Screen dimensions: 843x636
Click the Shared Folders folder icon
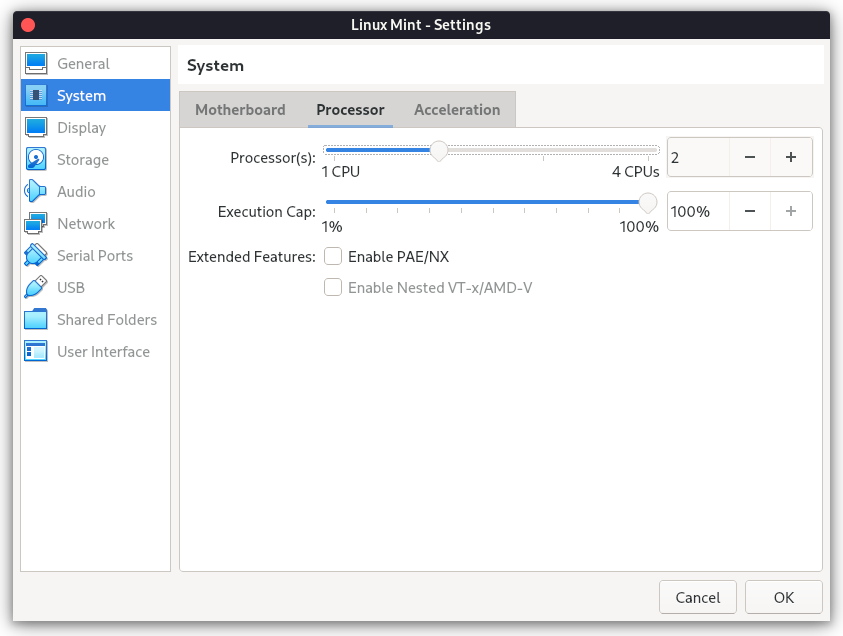36,319
